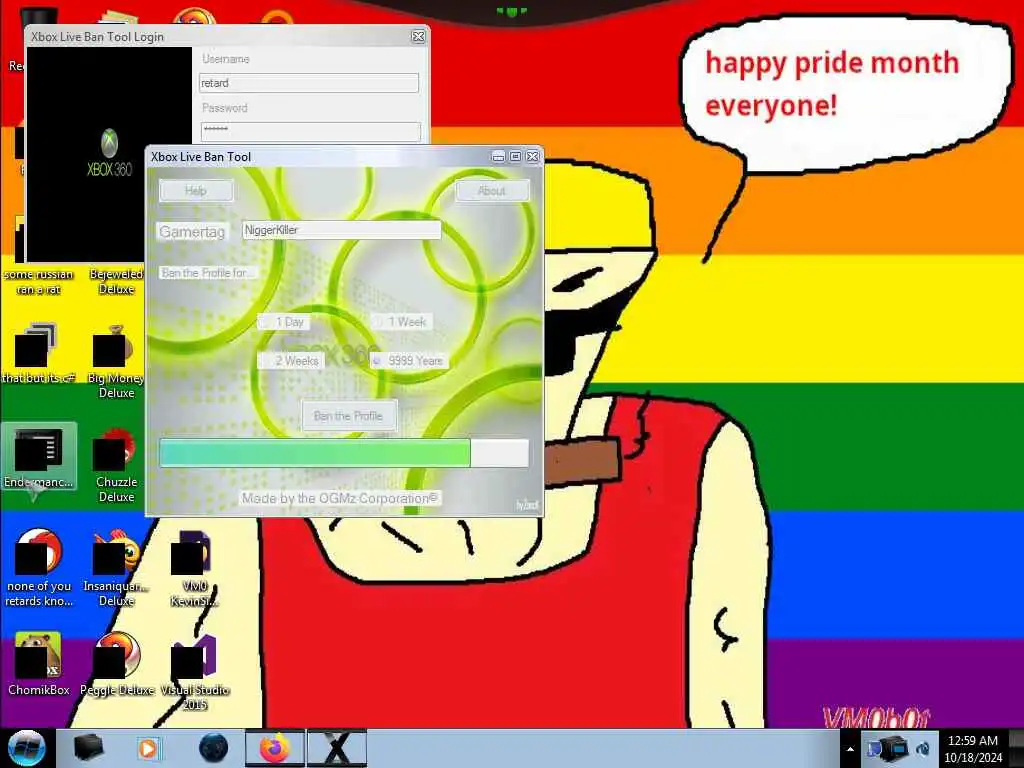Select the ChomikBox desktop icon
Viewport: 1024px width, 768px height.
coord(39,663)
